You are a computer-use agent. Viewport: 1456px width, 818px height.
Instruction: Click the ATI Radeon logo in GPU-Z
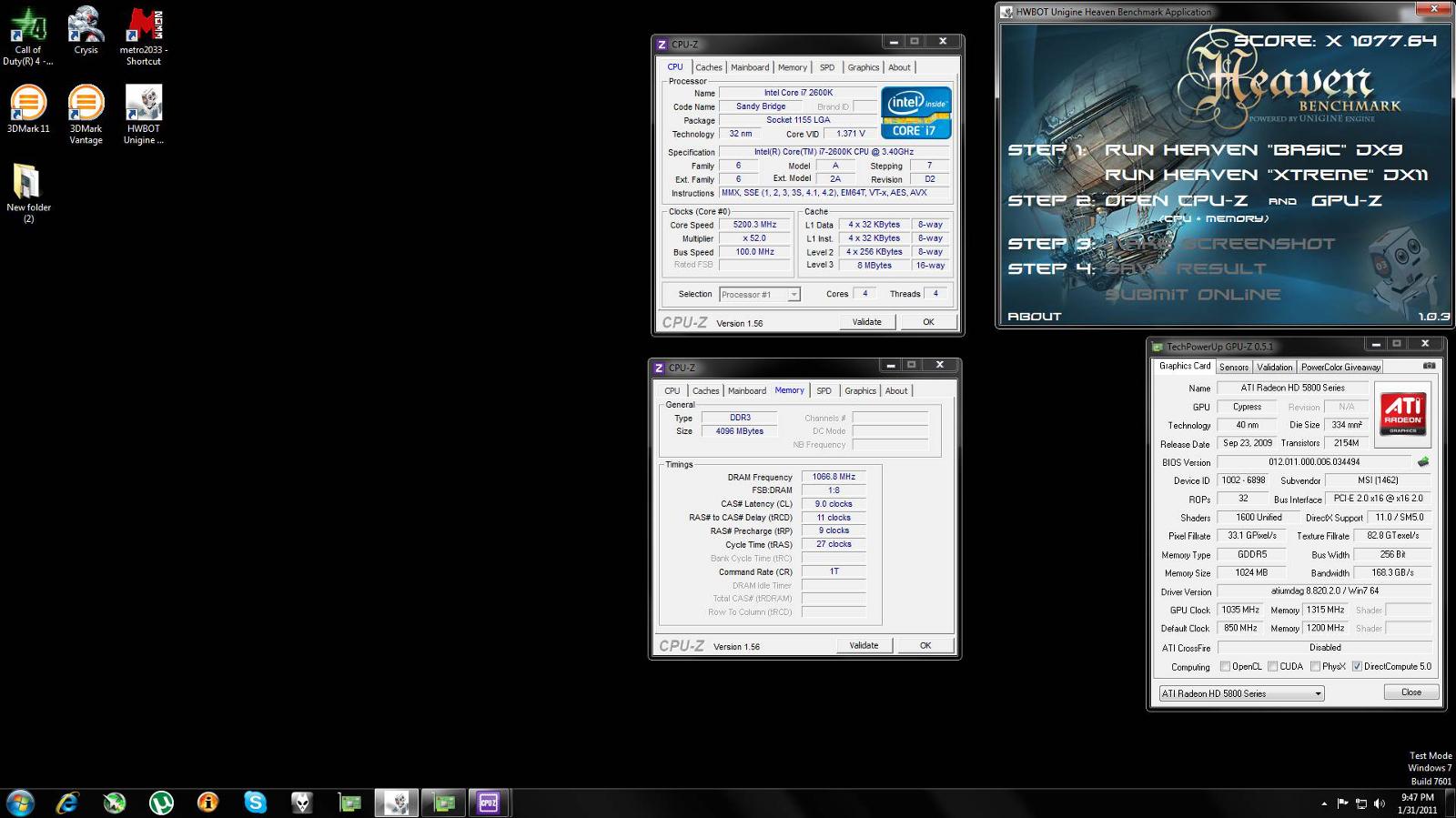(1403, 414)
